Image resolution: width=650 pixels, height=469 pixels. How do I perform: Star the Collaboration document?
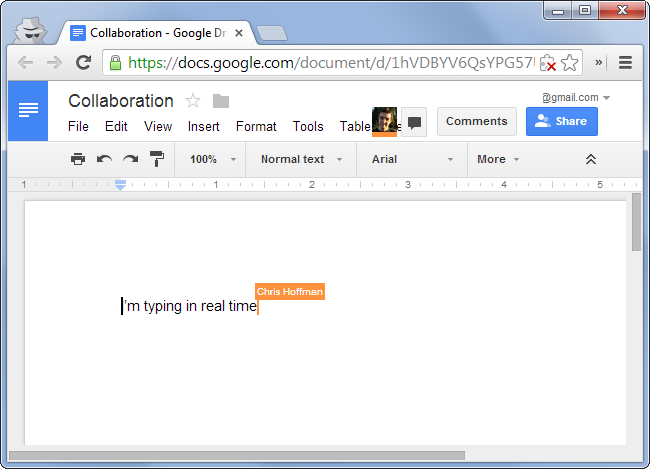click(x=193, y=101)
